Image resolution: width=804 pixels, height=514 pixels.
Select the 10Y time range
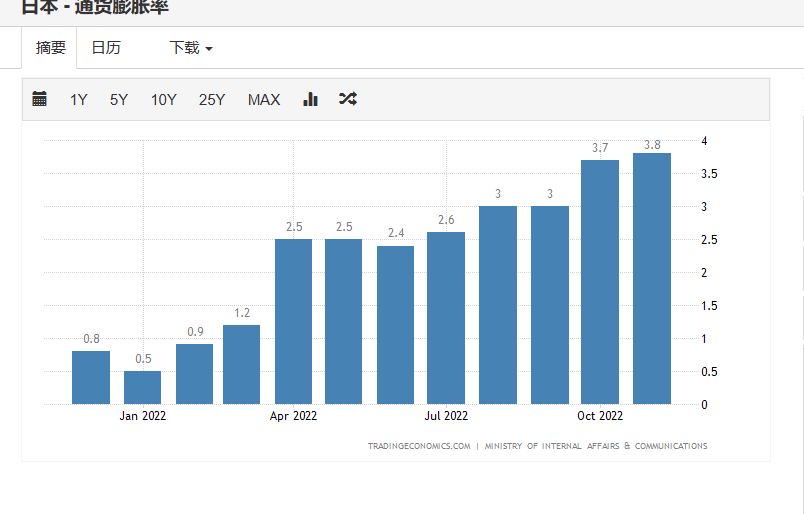click(x=164, y=100)
